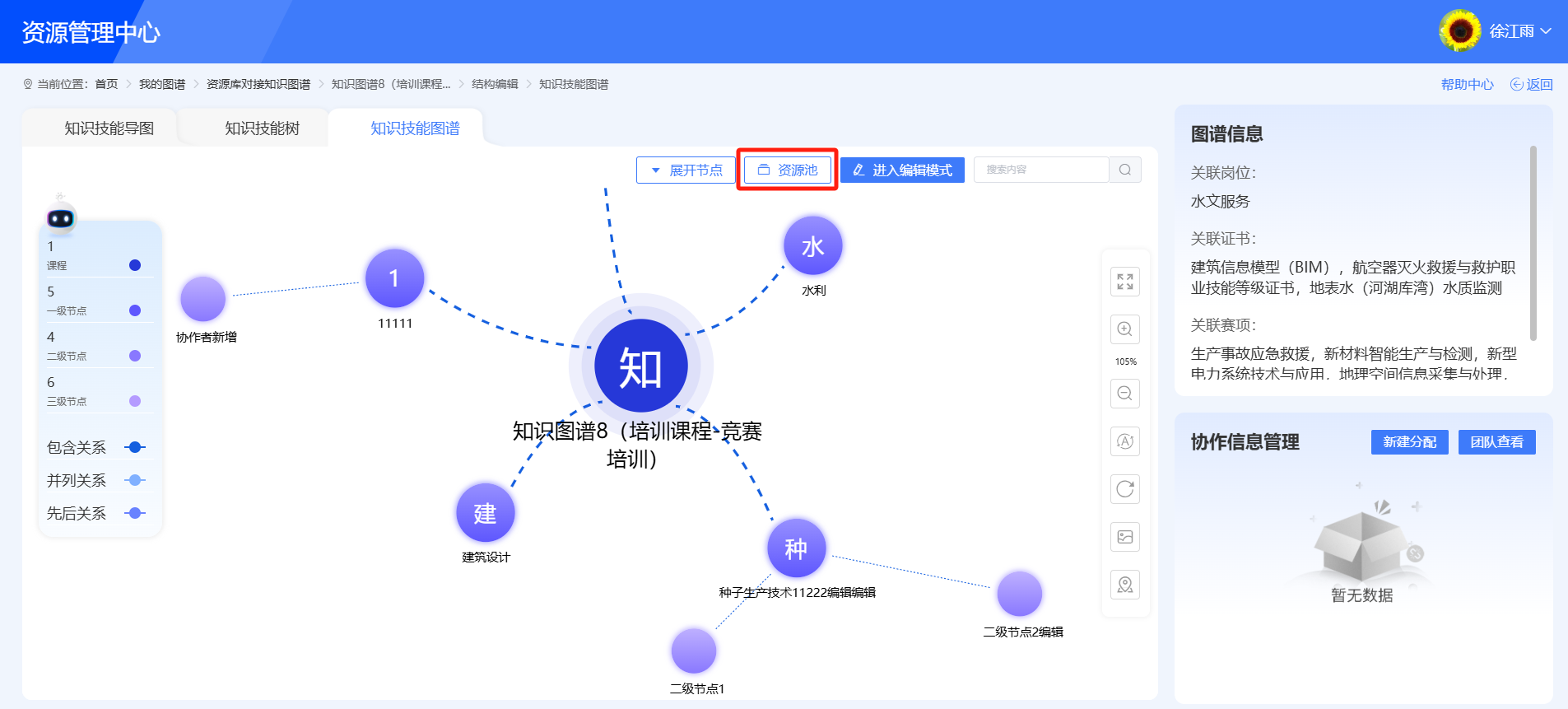Viewport: 1568px width, 709px height.
Task: Click the refresh graph icon
Action: coord(1125,489)
